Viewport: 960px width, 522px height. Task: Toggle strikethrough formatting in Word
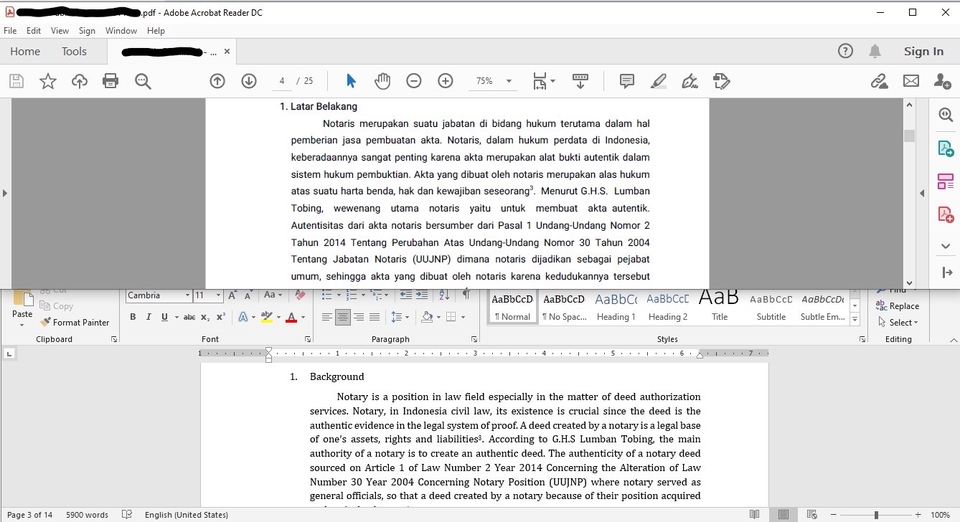tap(189, 317)
